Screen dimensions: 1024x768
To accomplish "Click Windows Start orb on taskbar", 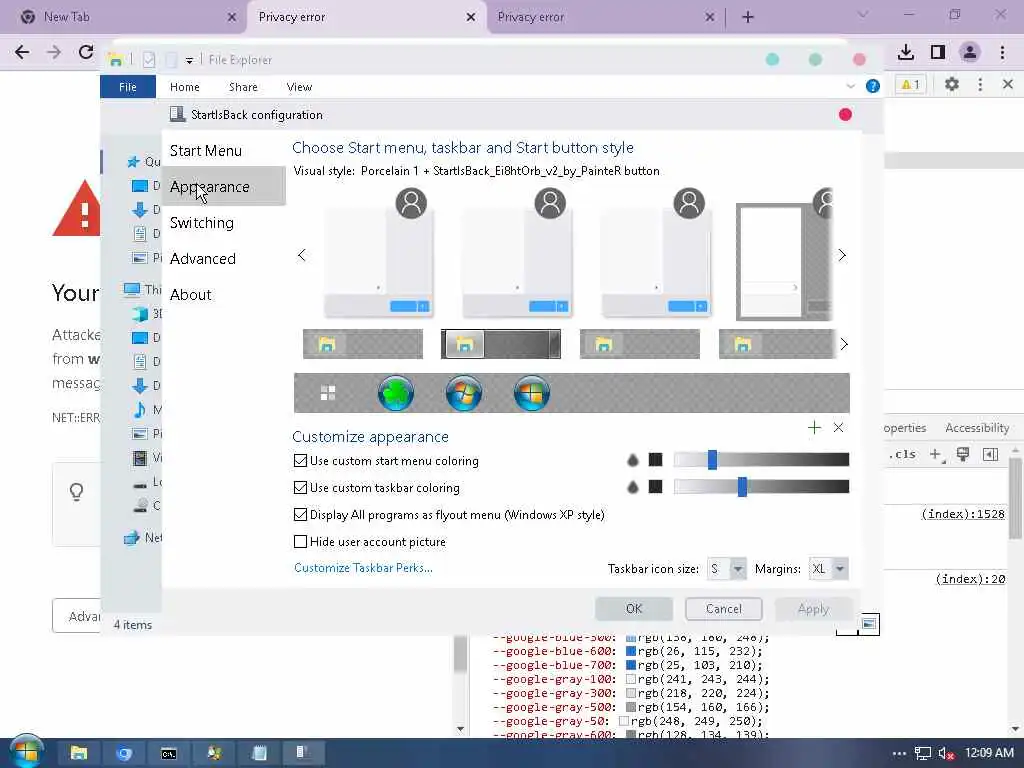I will tap(26, 751).
